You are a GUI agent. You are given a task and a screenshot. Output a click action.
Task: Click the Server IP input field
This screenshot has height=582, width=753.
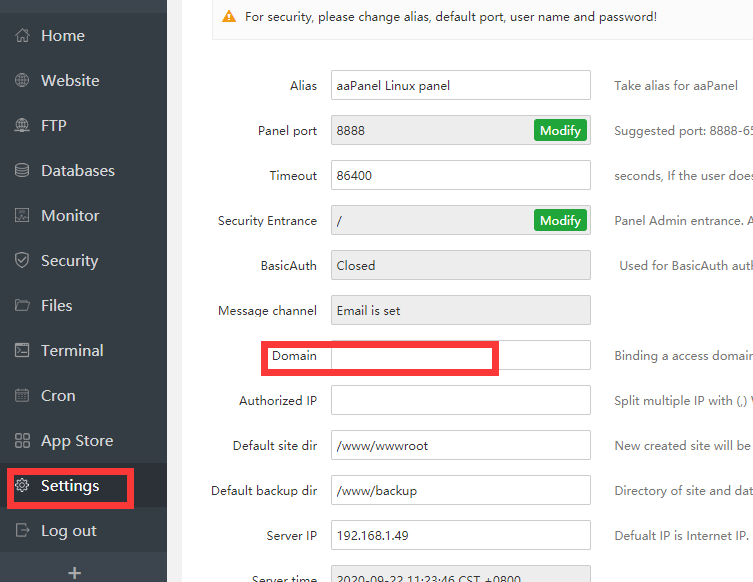tap(460, 536)
